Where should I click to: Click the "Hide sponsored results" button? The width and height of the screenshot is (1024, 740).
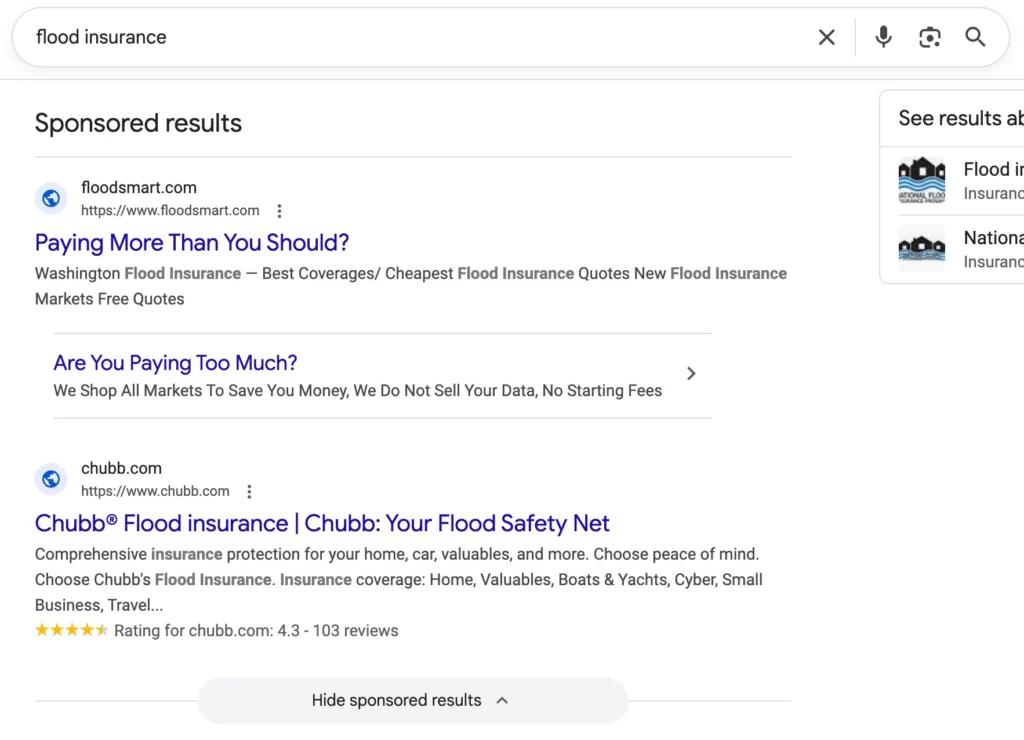click(396, 700)
